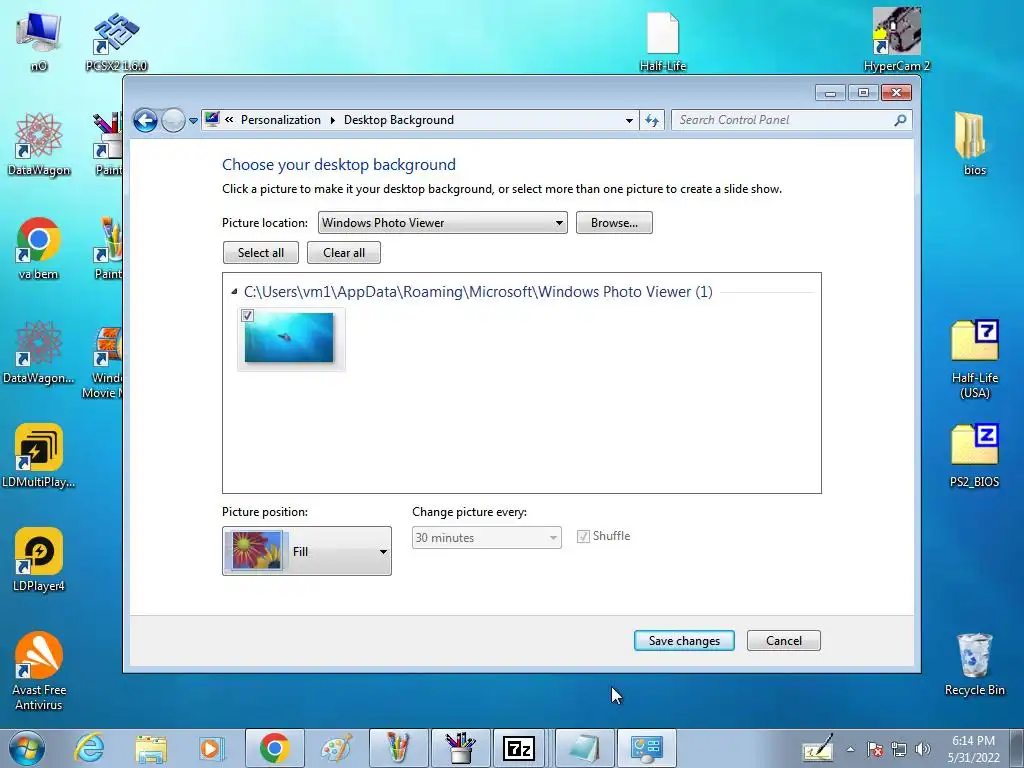Click the breadcrumb double chevron before Personalization
This screenshot has height=768, width=1024.
pos(229,120)
